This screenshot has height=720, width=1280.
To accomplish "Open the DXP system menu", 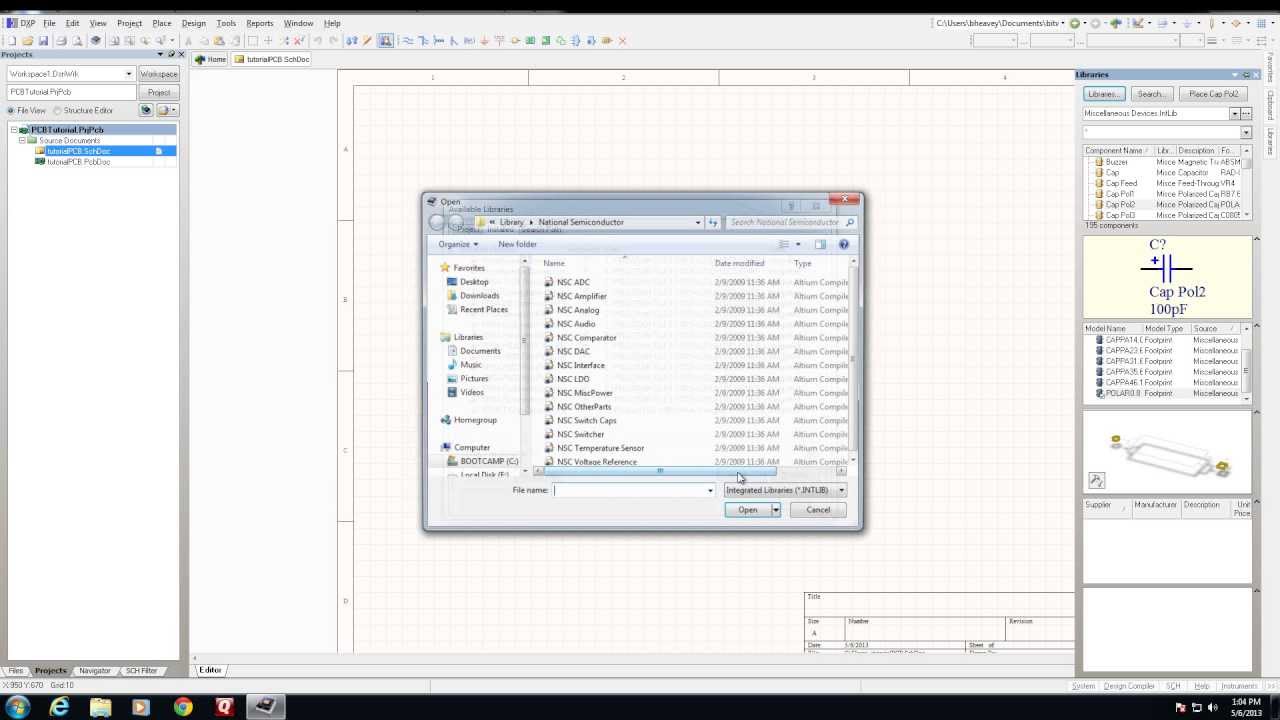I will pyautogui.click(x=21, y=23).
